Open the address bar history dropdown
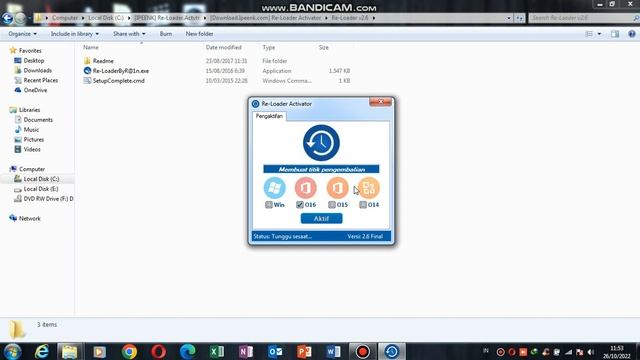This screenshot has height=360, width=640. point(509,18)
